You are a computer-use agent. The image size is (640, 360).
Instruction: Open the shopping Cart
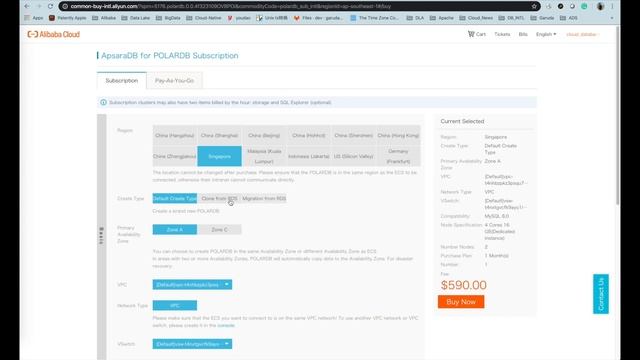(x=477, y=34)
